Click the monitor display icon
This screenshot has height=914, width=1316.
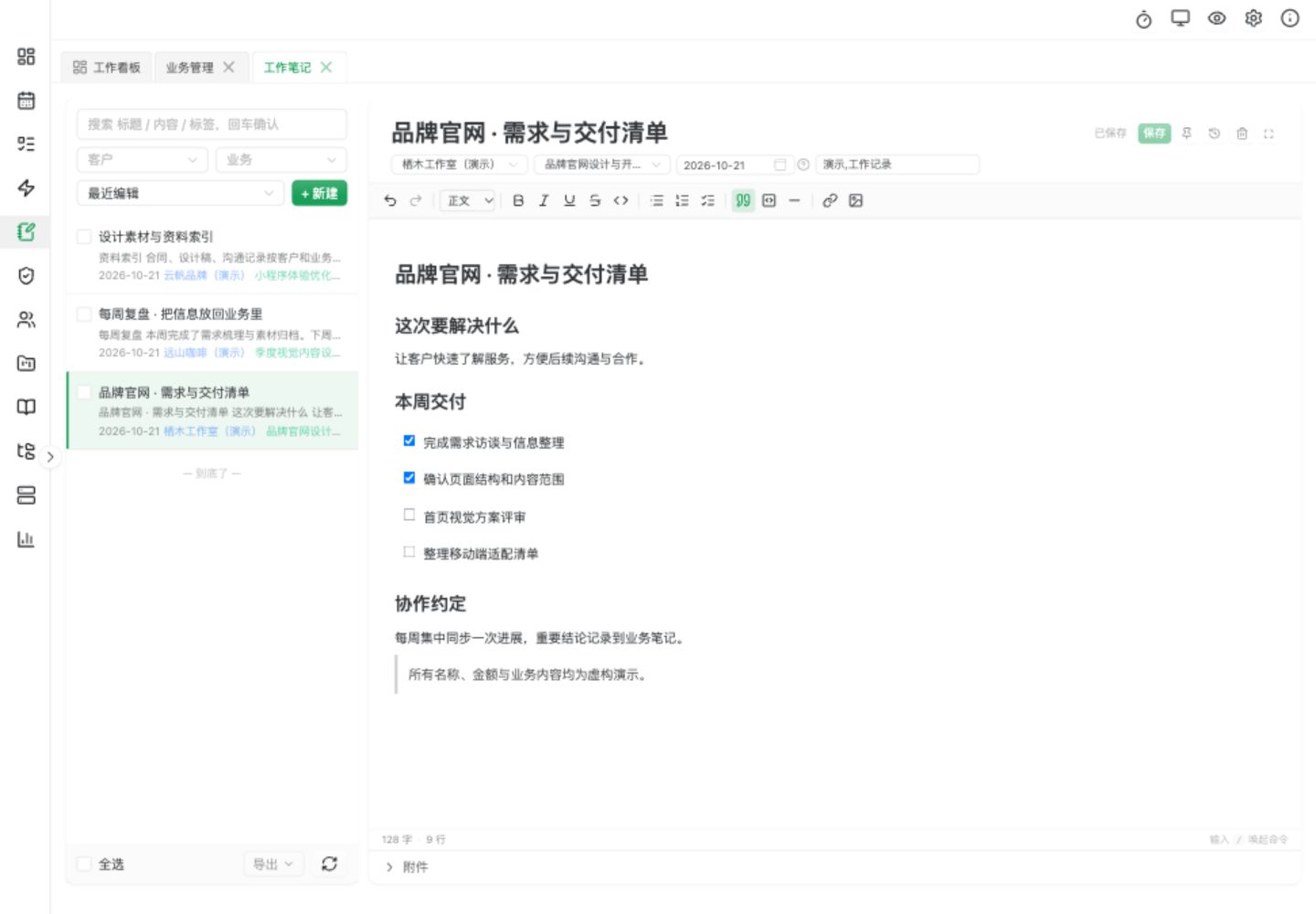[x=1181, y=18]
